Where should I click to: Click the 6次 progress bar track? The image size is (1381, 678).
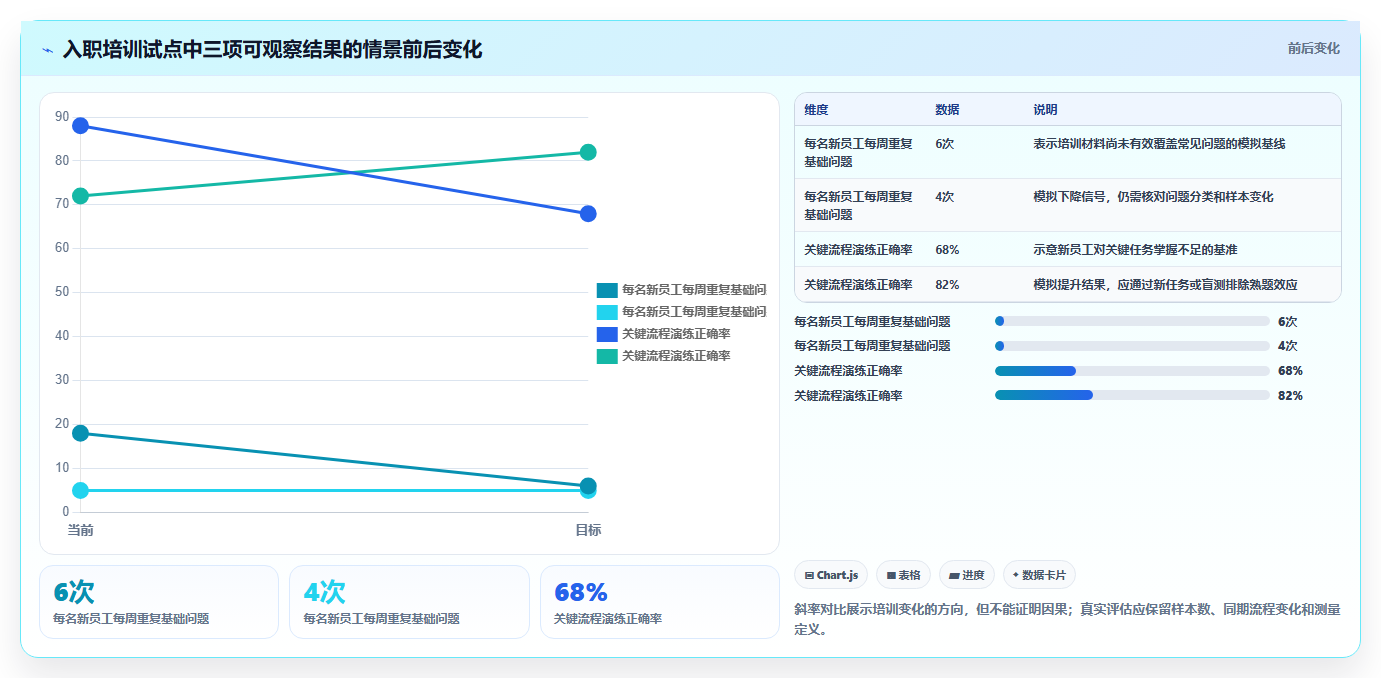pos(1132,321)
